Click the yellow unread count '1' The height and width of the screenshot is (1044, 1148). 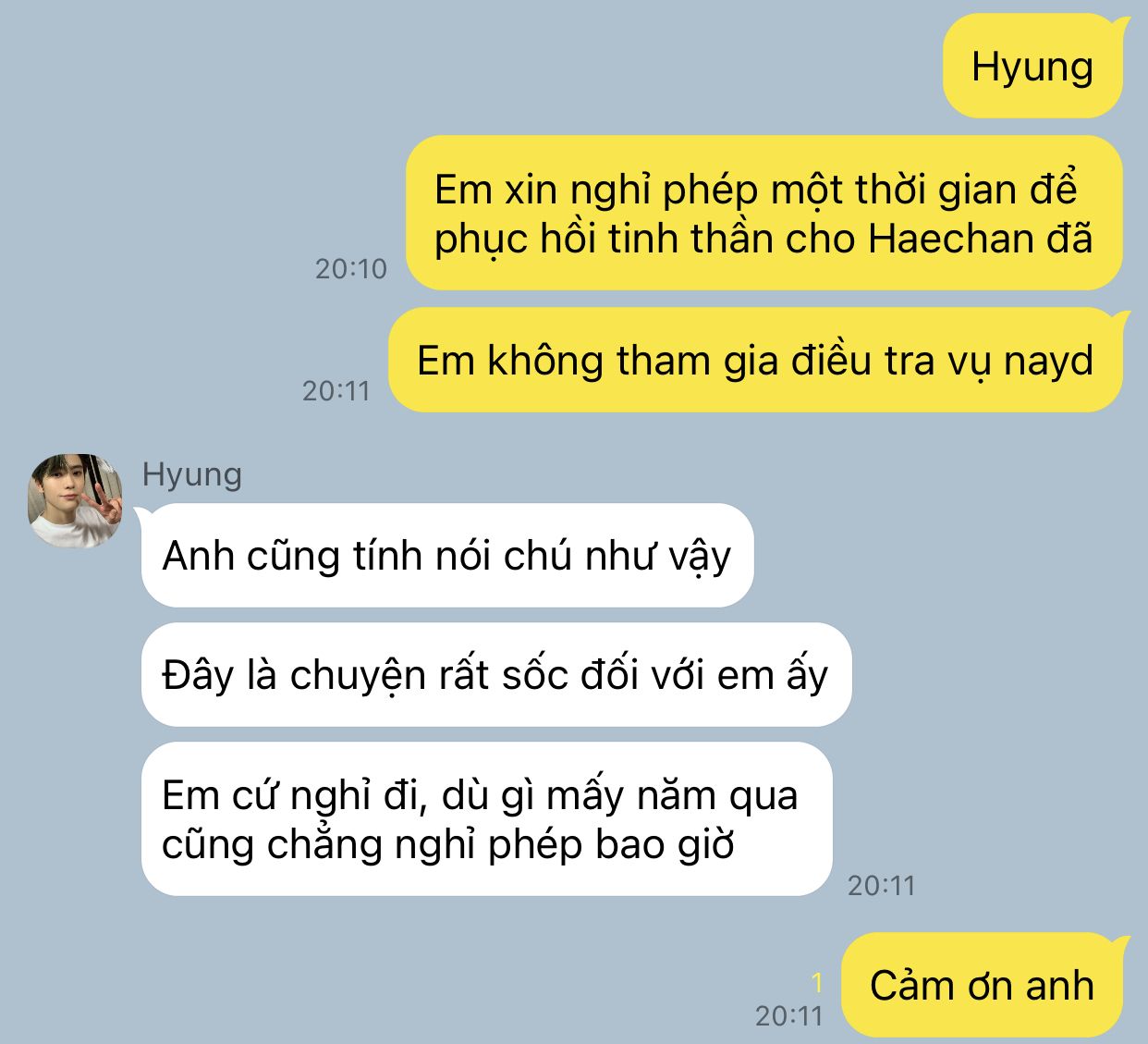coord(817,983)
